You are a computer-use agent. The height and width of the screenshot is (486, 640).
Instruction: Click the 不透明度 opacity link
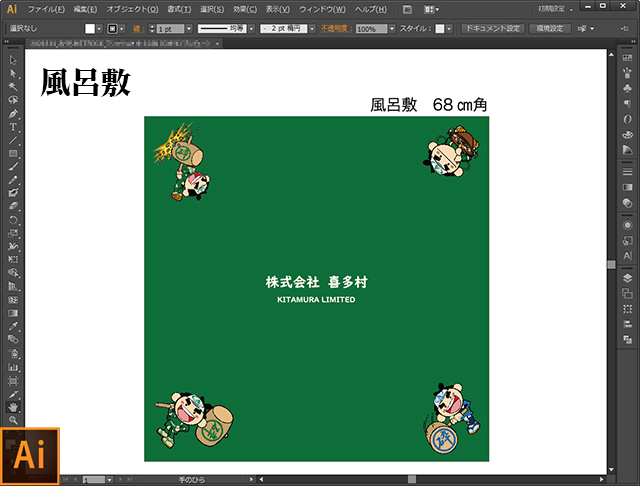[336, 29]
